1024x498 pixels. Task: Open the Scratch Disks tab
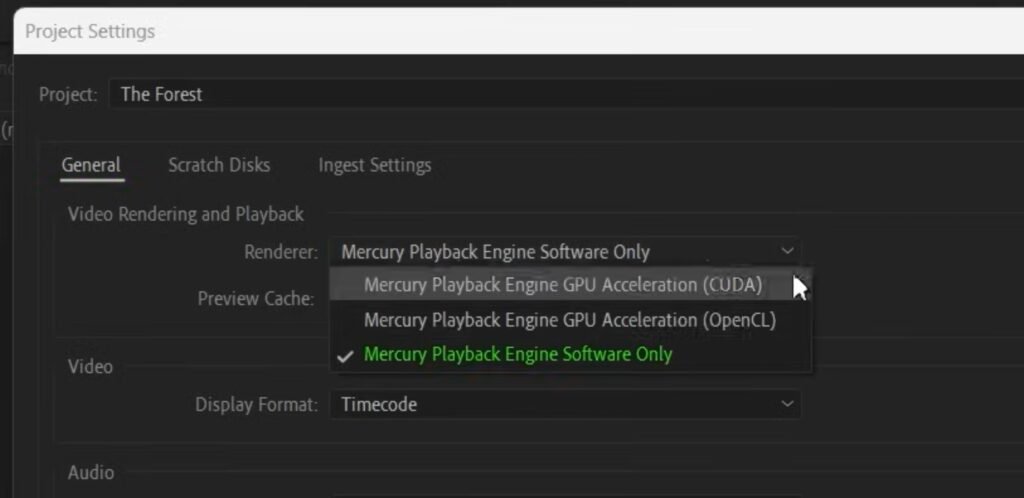[219, 165]
